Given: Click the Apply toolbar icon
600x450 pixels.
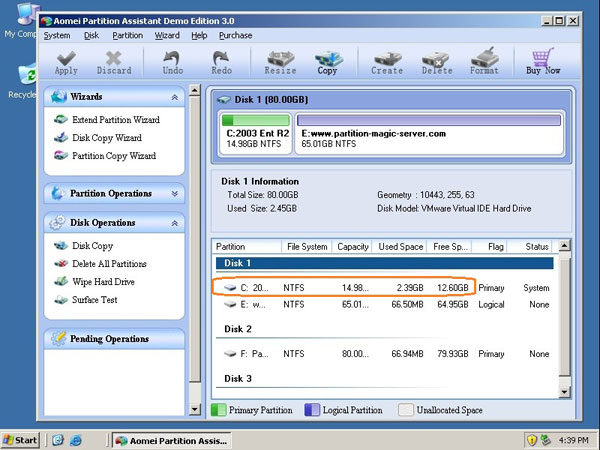Looking at the screenshot, I should 66,62.
